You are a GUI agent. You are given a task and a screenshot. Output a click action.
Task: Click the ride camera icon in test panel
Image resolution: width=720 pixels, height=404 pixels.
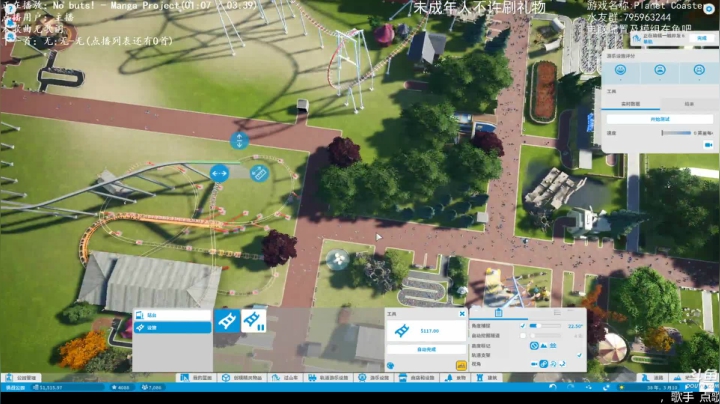[x=708, y=145]
